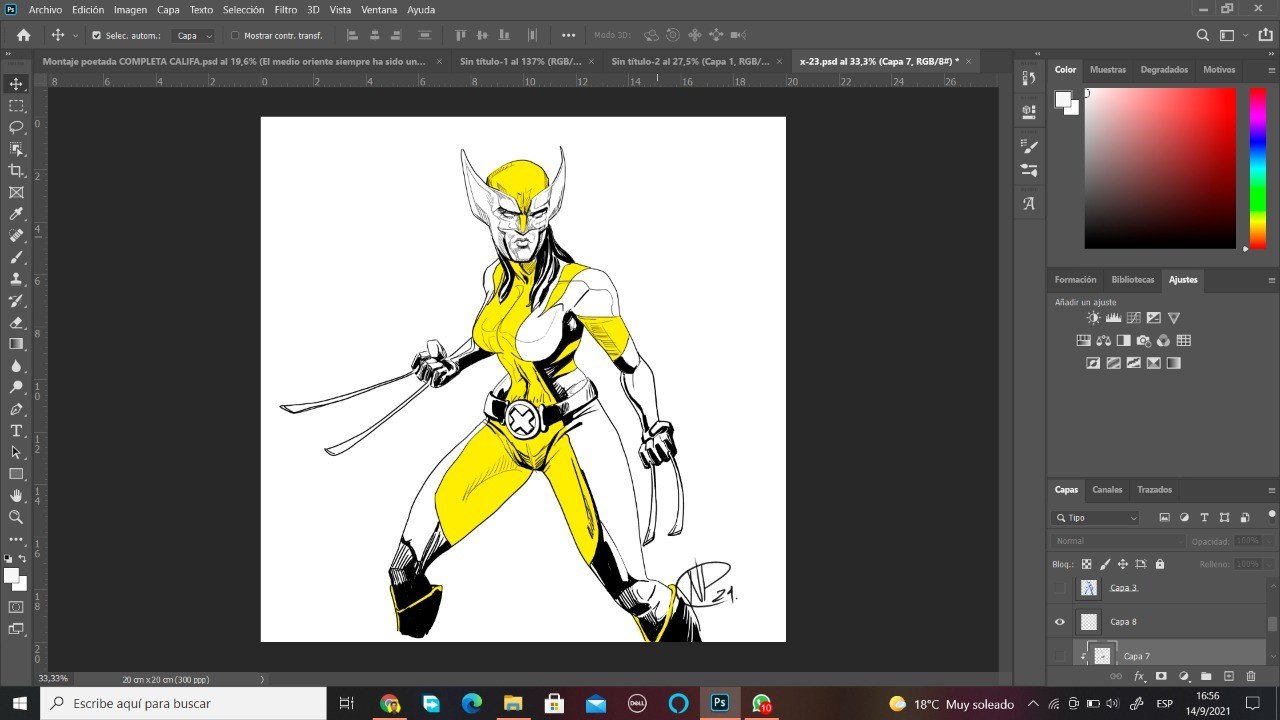
Task: Hide the Capa 8 layer
Action: 1060,622
